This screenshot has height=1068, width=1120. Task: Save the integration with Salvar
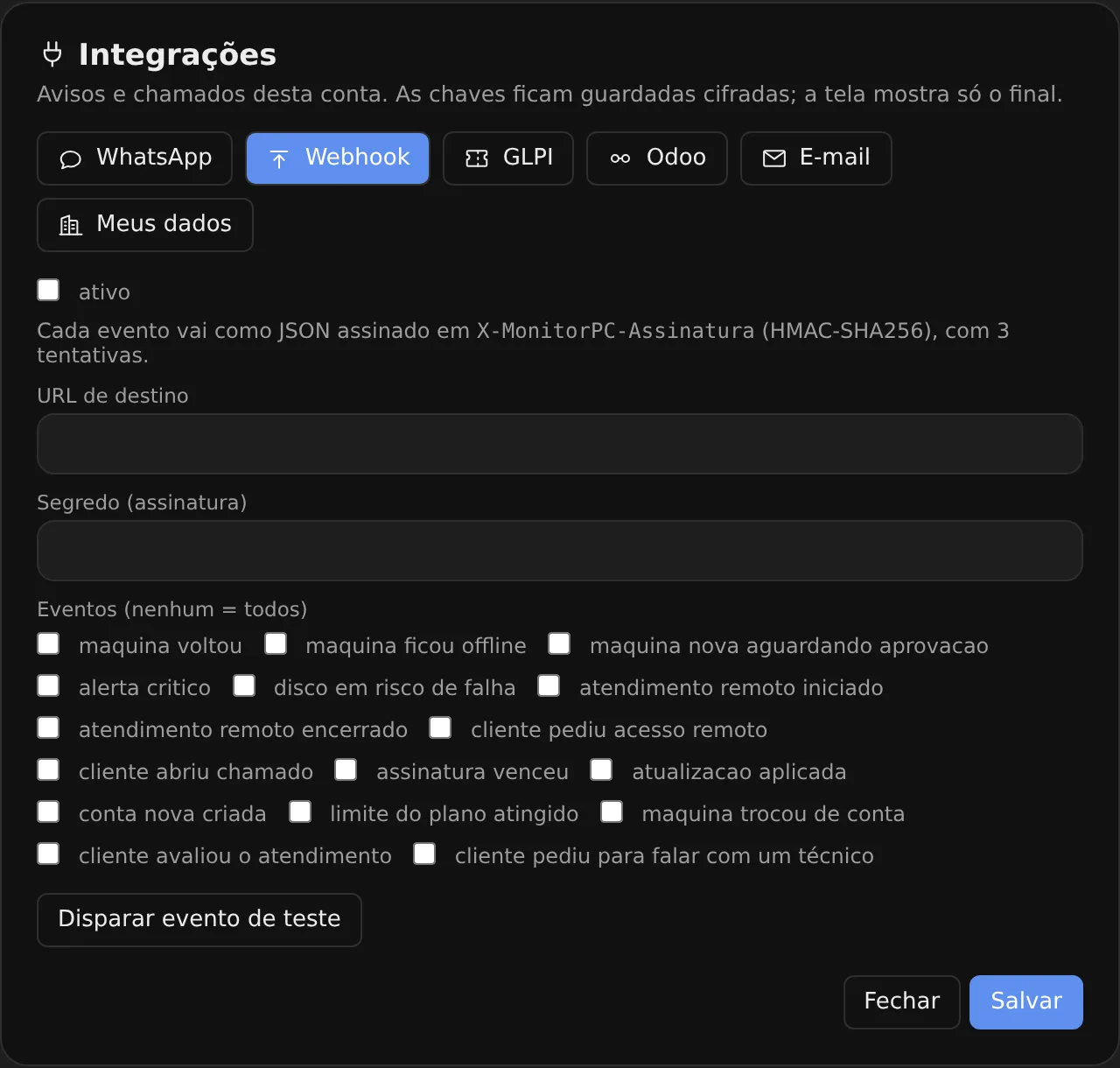(x=1026, y=1002)
